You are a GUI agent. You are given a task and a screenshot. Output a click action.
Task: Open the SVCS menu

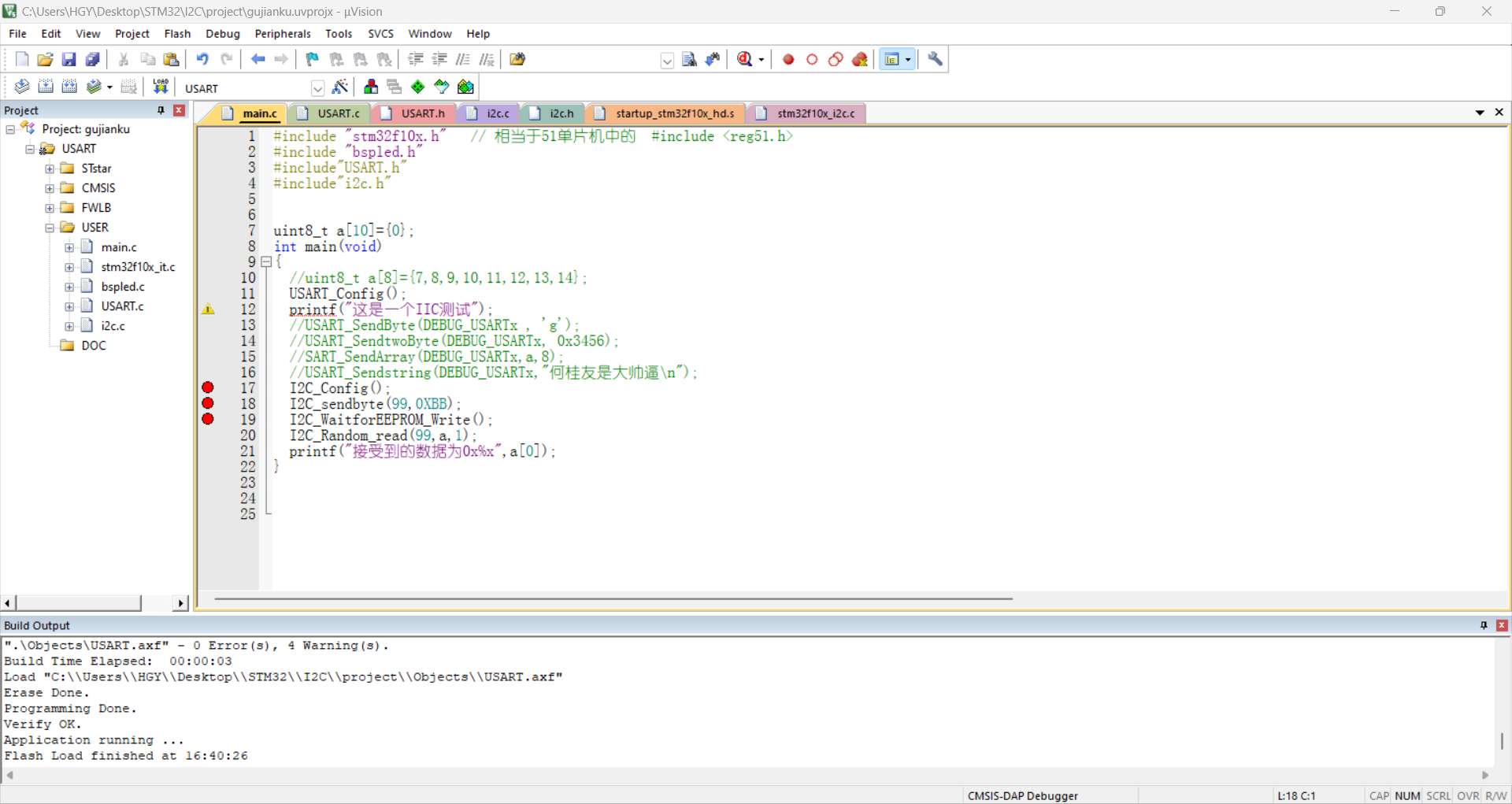(380, 34)
